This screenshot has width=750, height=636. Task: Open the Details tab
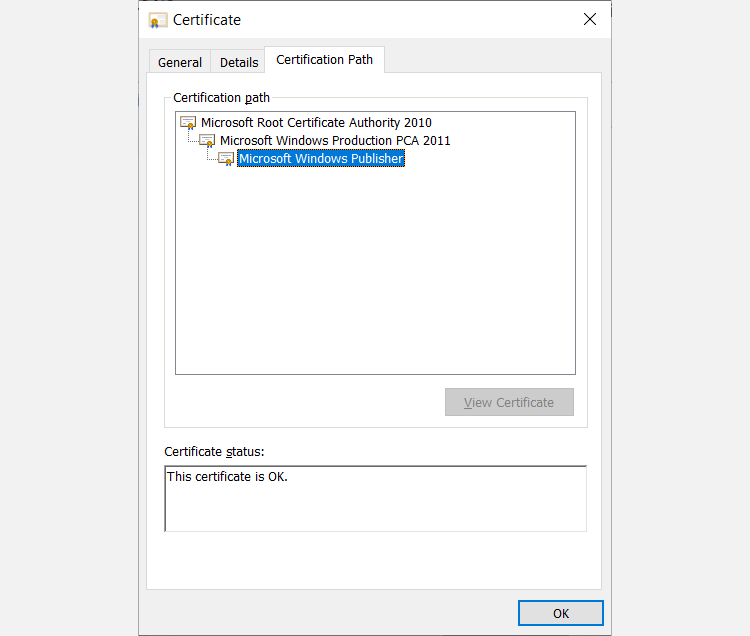[x=239, y=62]
